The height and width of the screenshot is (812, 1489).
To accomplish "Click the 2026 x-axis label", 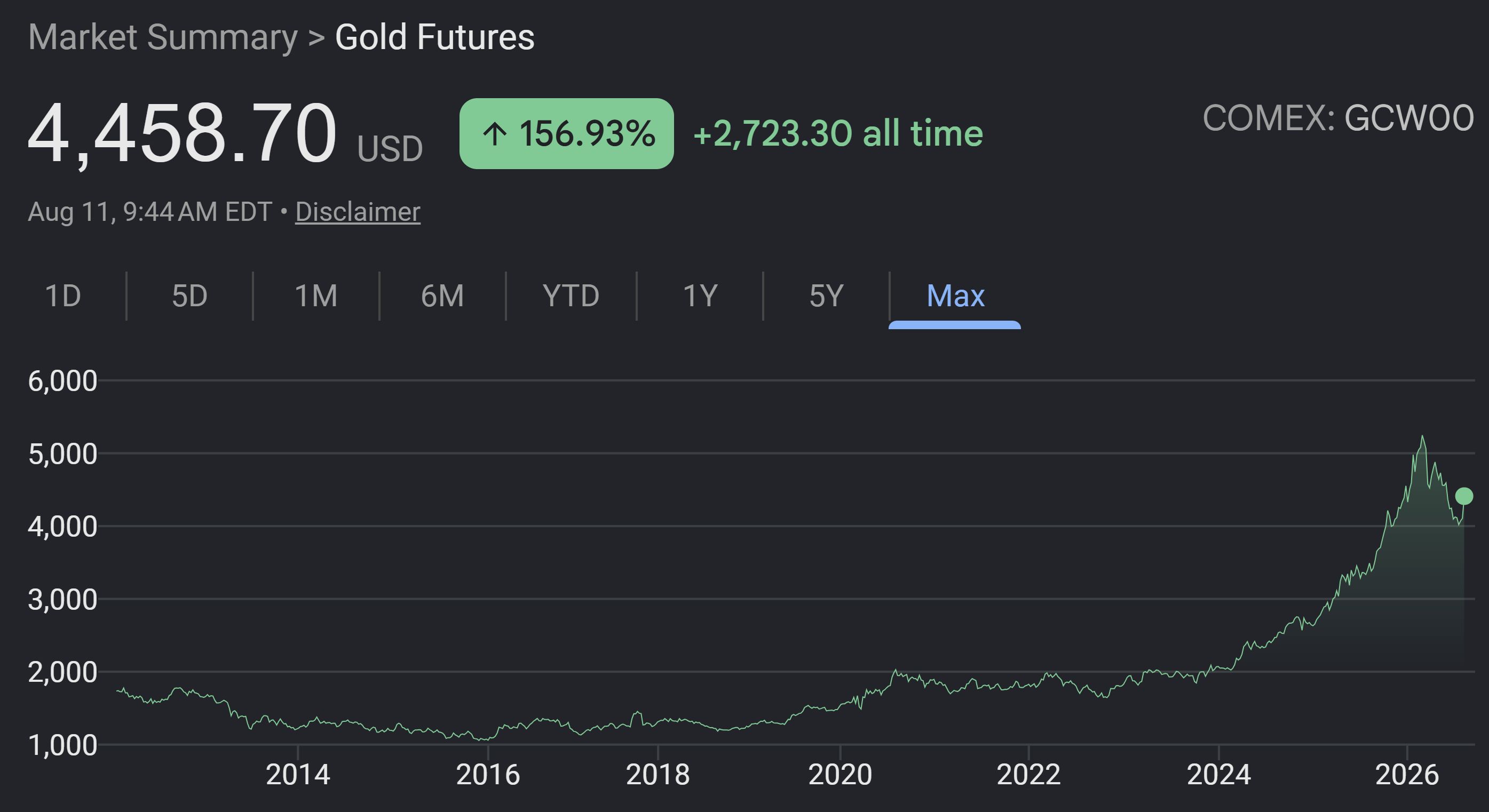I will pyautogui.click(x=1407, y=775).
